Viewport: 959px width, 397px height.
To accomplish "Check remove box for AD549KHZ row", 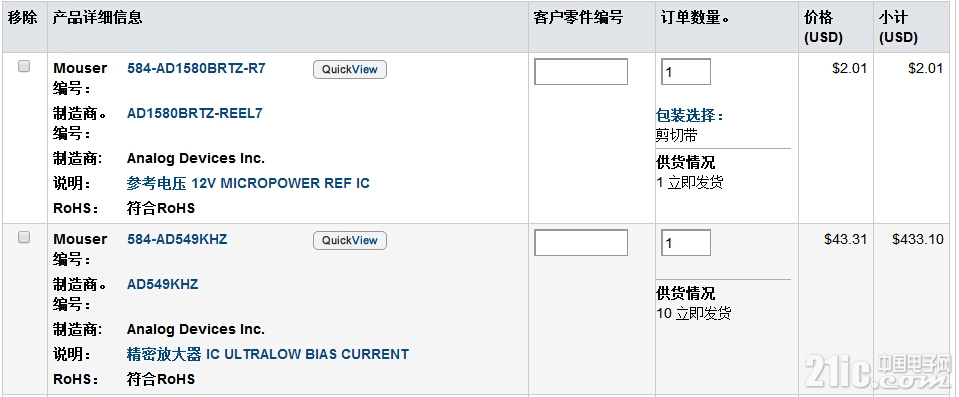I will tap(24, 237).
